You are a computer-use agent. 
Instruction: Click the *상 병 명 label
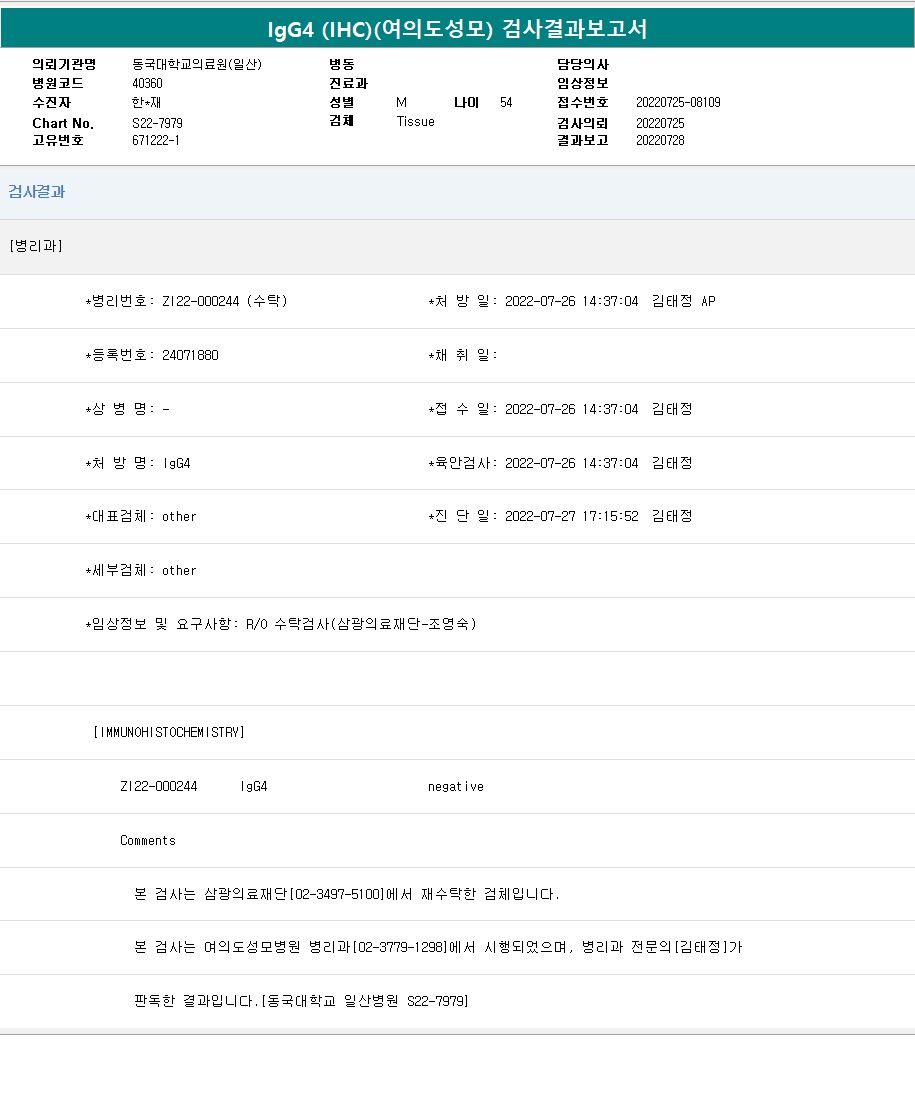(120, 409)
